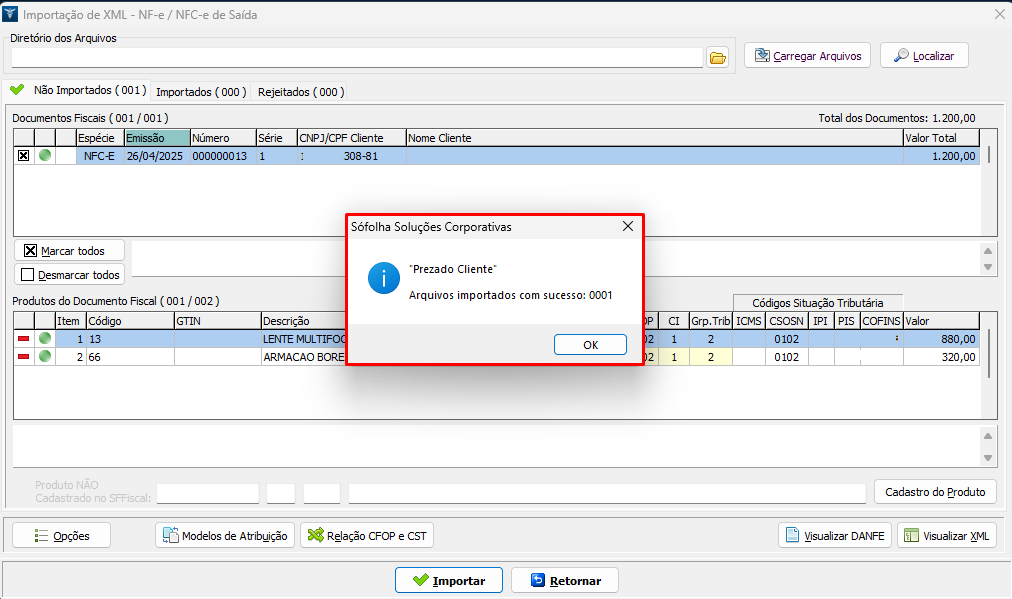Click the green status circle on item 2 row
Screen dimensions: 1012x599
tap(44, 357)
